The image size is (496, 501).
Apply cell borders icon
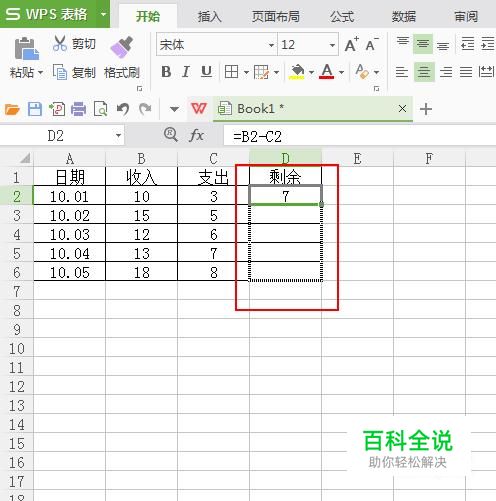[x=231, y=72]
